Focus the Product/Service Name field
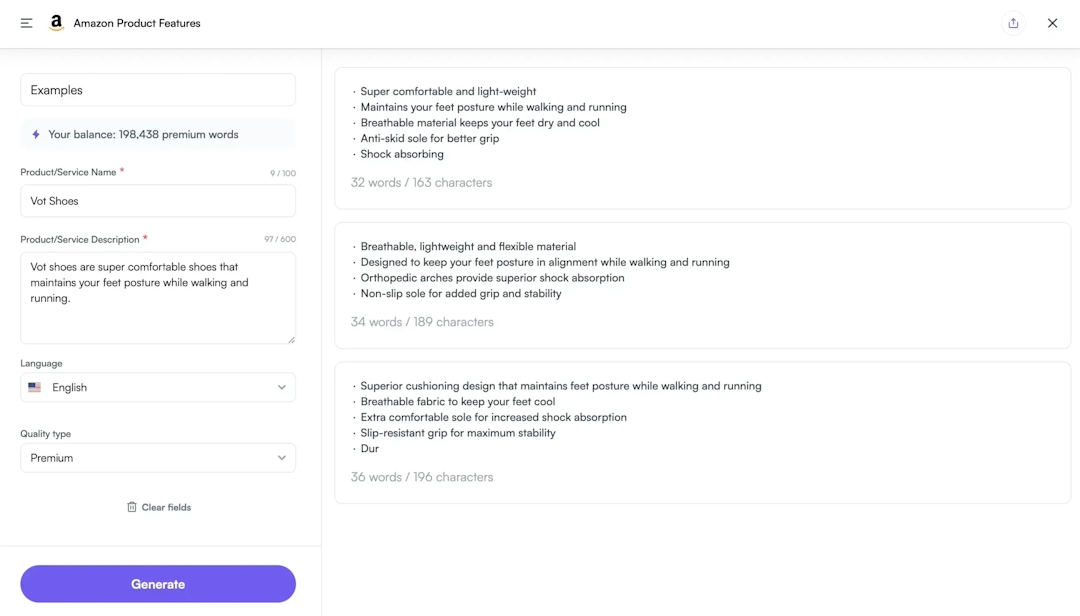Screen dimensions: 1080x616 (x=158, y=201)
